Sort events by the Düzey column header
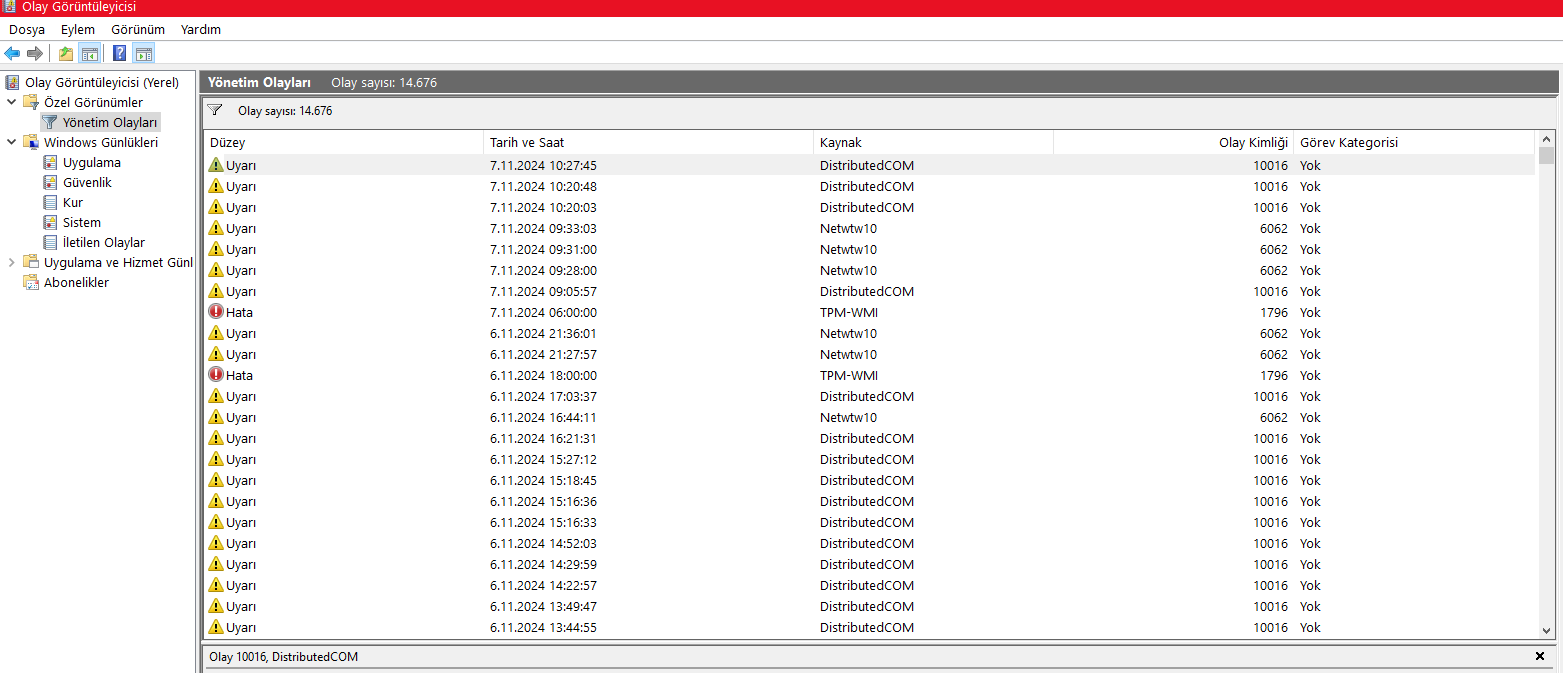Viewport: 1563px width, 673px height. tap(343, 142)
